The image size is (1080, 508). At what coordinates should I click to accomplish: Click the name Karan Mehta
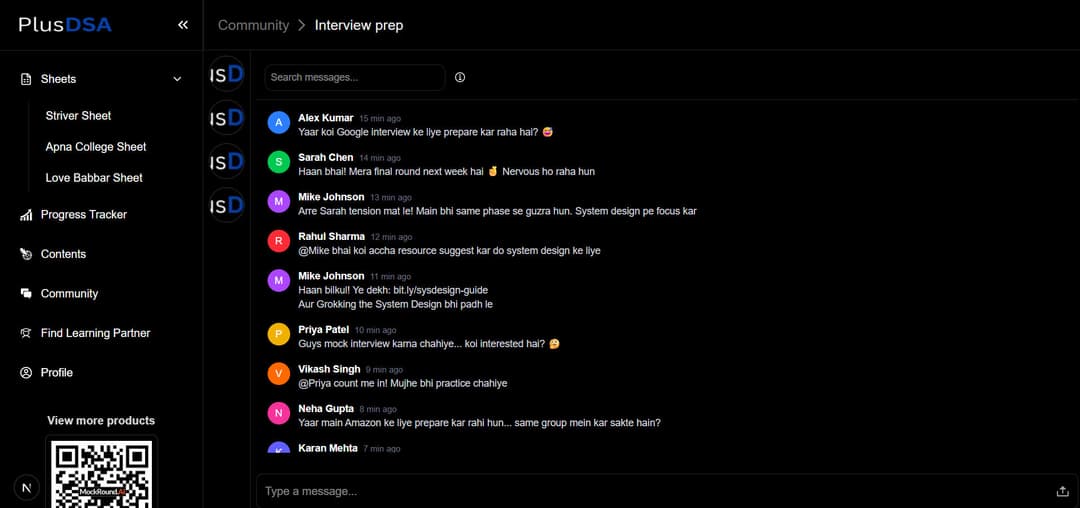tap(328, 448)
